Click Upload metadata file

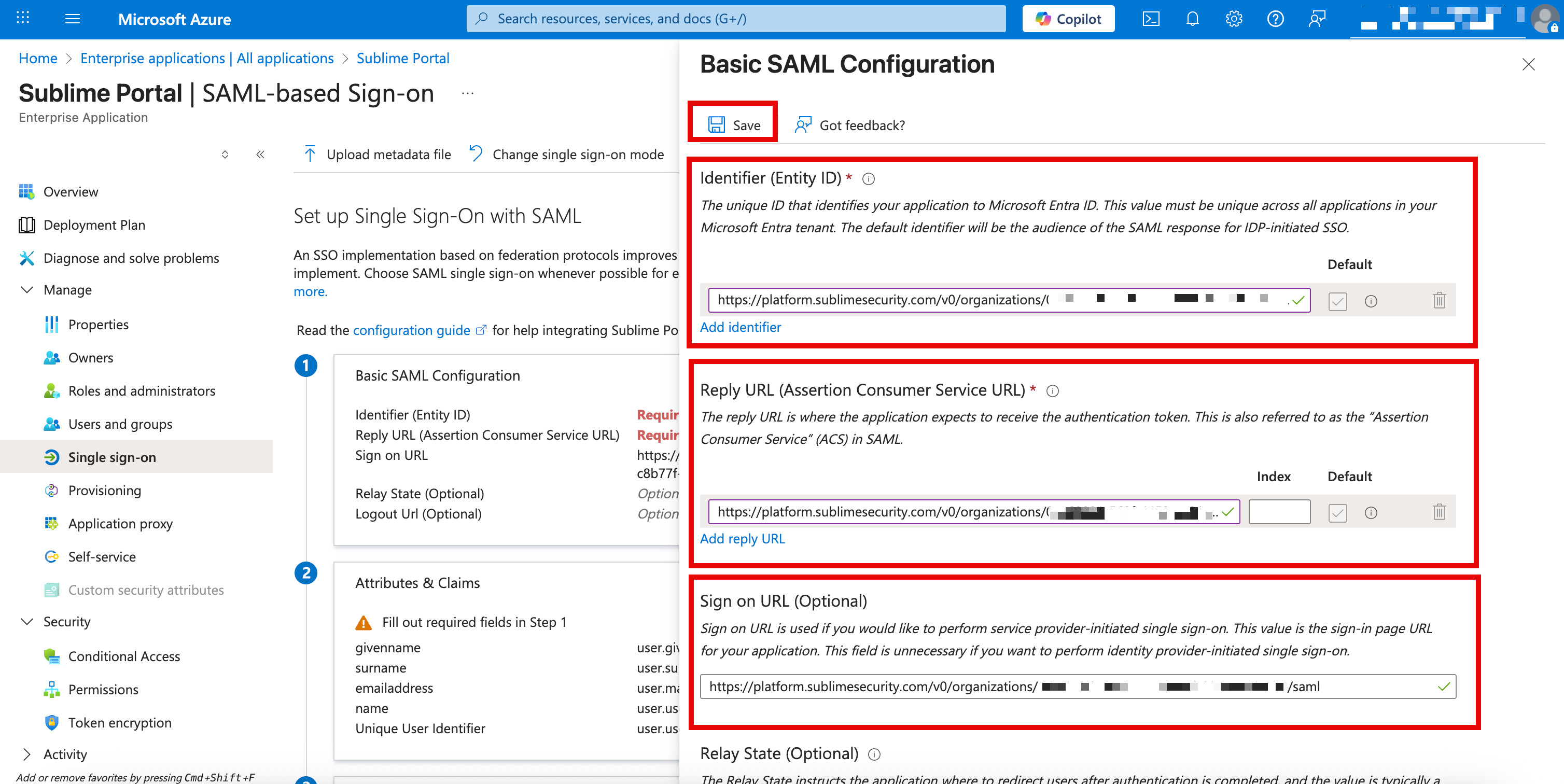(x=376, y=154)
